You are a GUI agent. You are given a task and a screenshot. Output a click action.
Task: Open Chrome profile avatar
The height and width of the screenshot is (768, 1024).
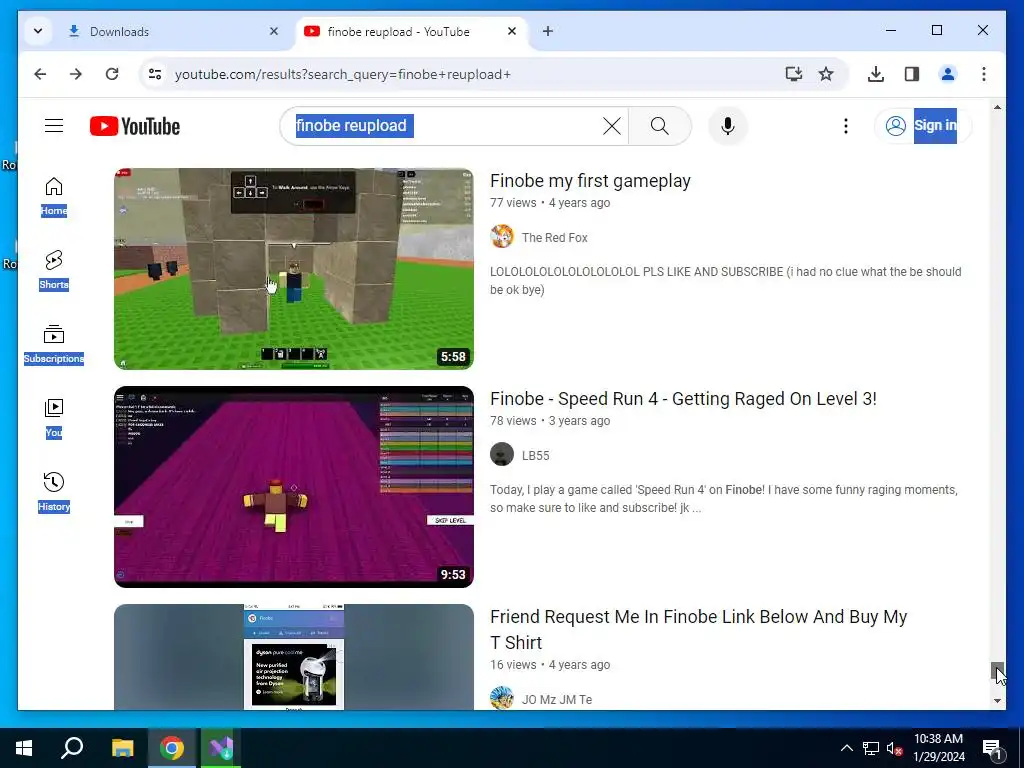point(948,74)
